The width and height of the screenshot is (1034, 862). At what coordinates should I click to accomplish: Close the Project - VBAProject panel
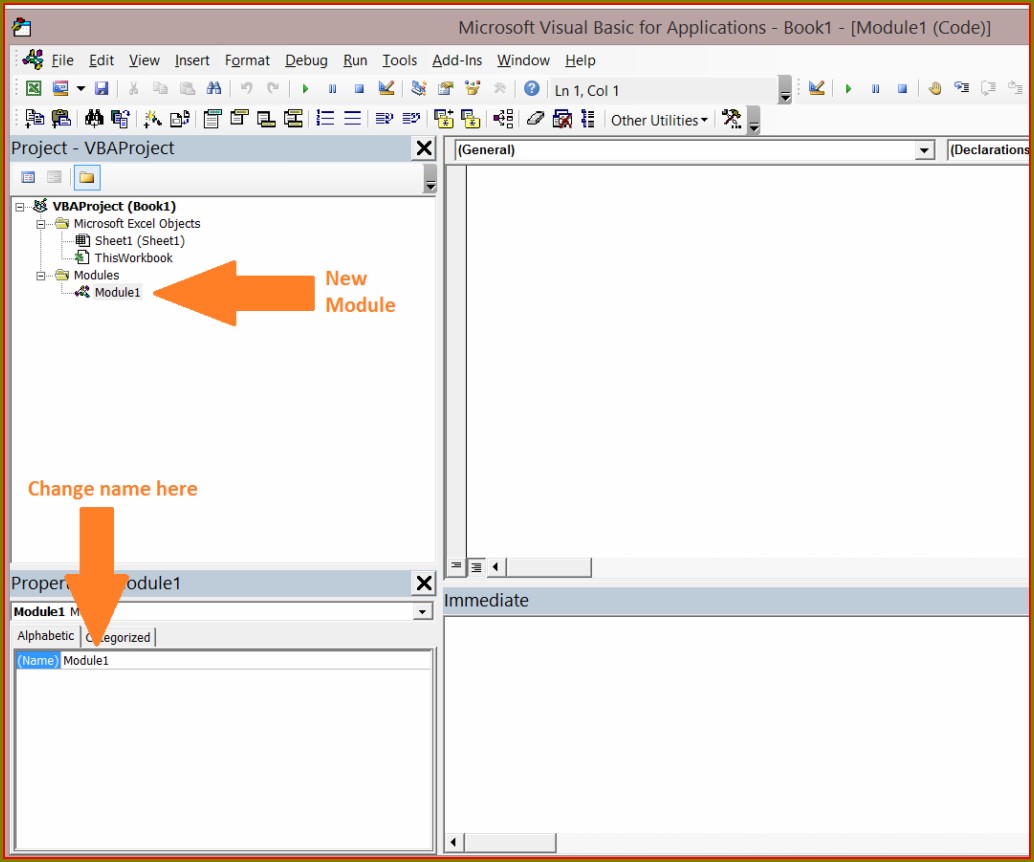pos(424,148)
